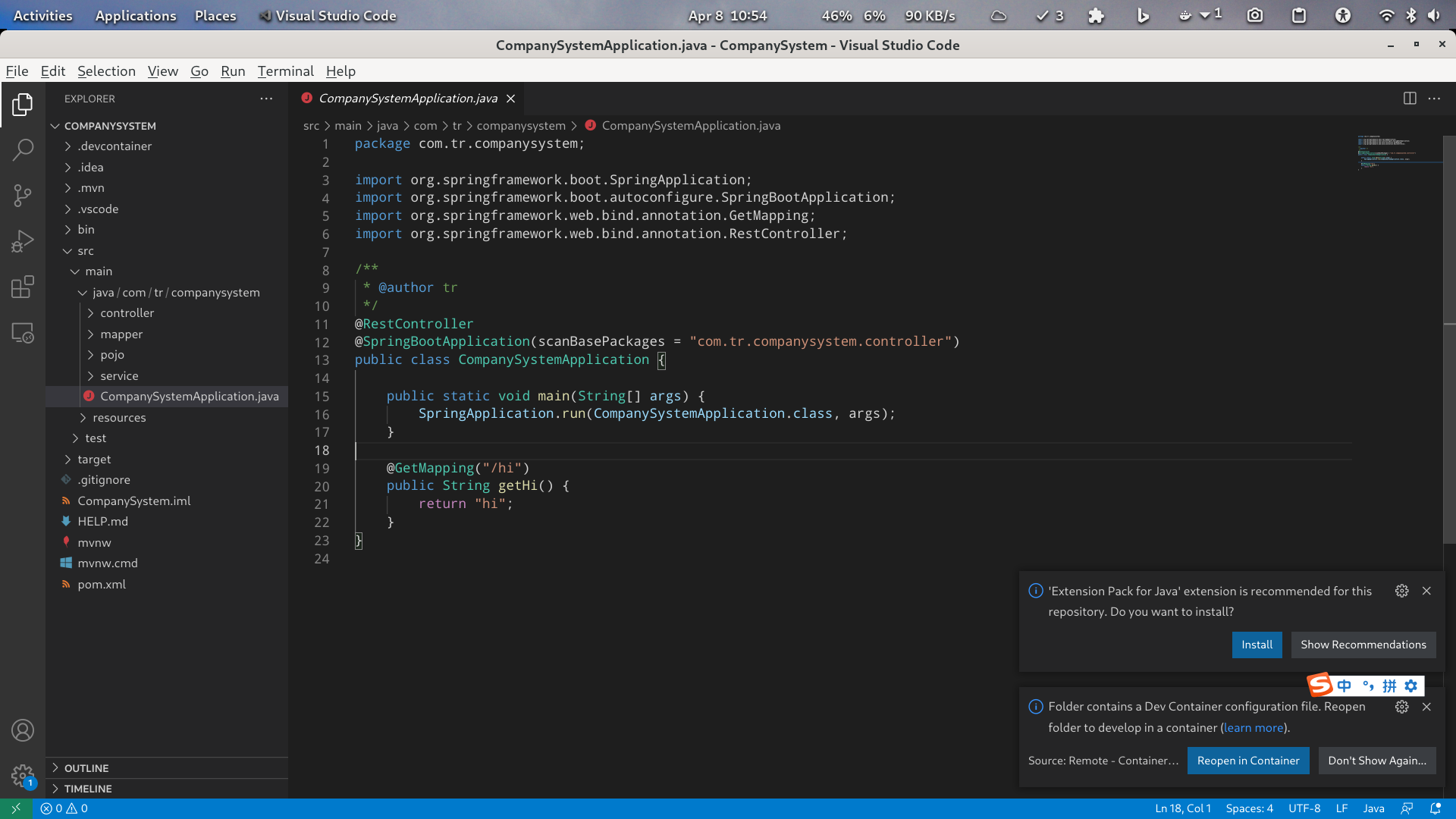Open problems panel via errors and warnings count
1456x819 pixels.
[x=64, y=808]
